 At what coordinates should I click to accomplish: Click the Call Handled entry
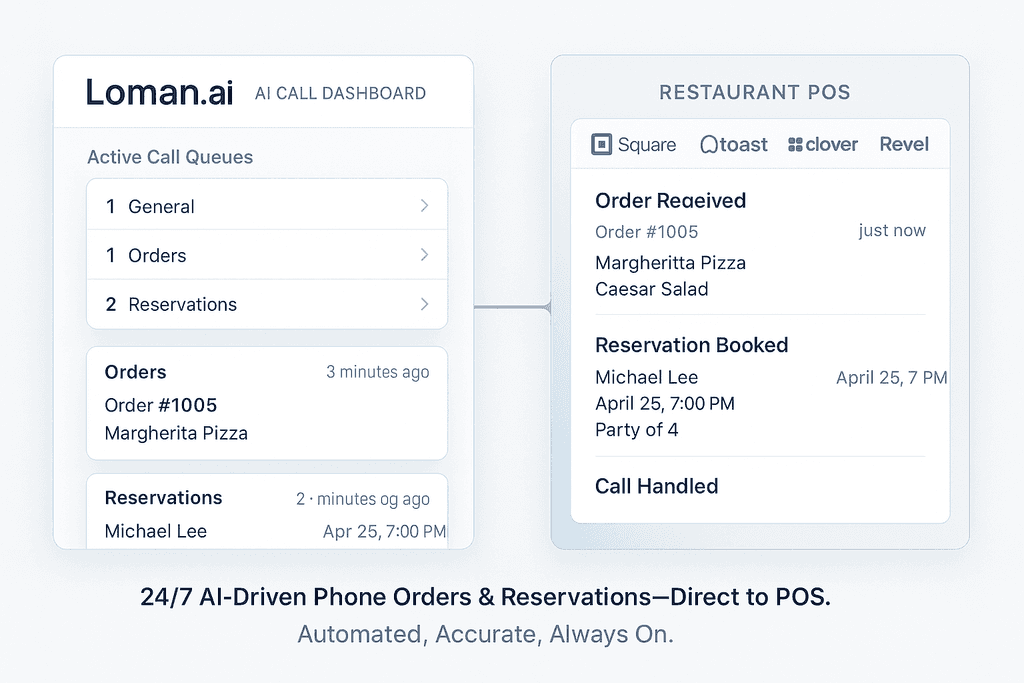coord(656,486)
